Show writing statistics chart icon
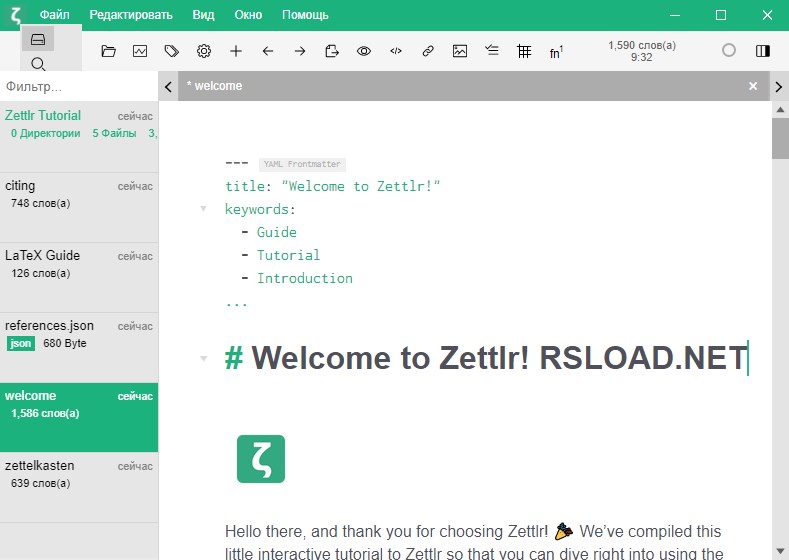Image resolution: width=789 pixels, height=560 pixels. pyautogui.click(x=140, y=51)
